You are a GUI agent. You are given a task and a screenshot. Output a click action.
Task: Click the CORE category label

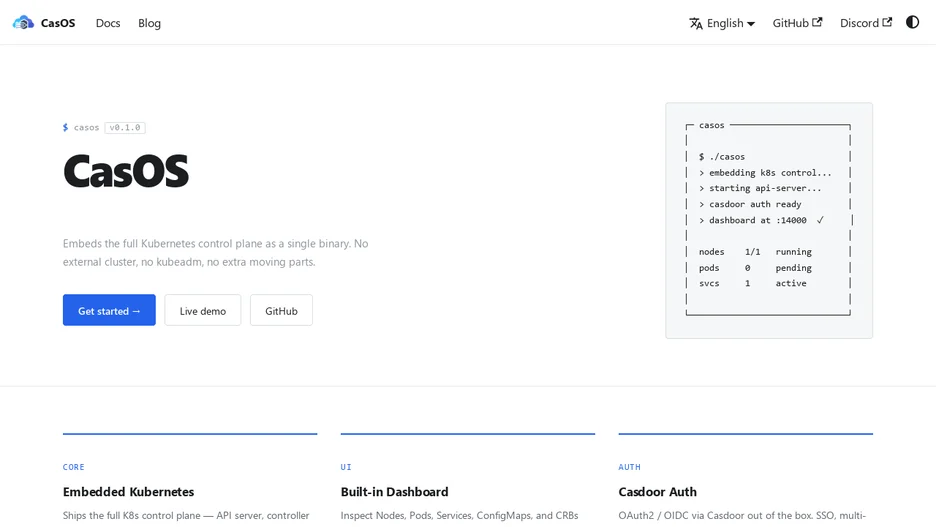[x=73, y=467]
